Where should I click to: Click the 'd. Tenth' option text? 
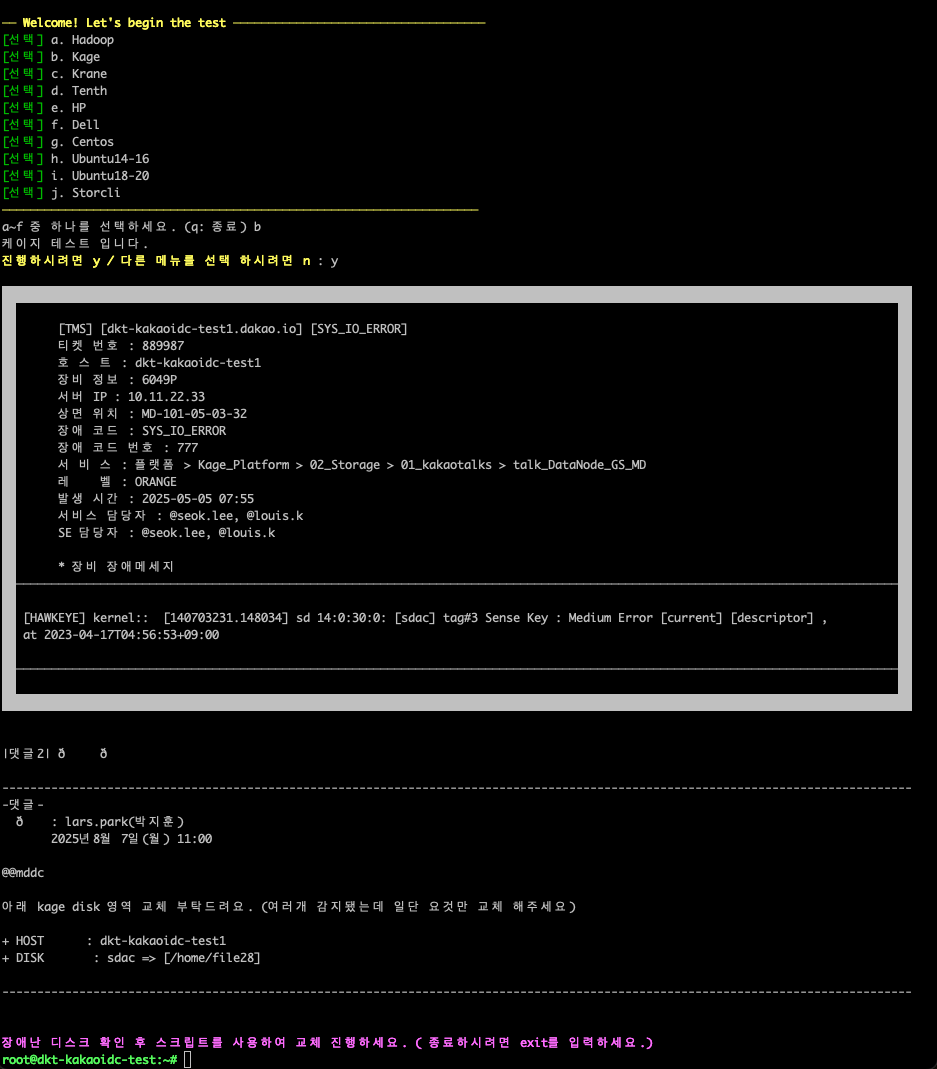79,91
